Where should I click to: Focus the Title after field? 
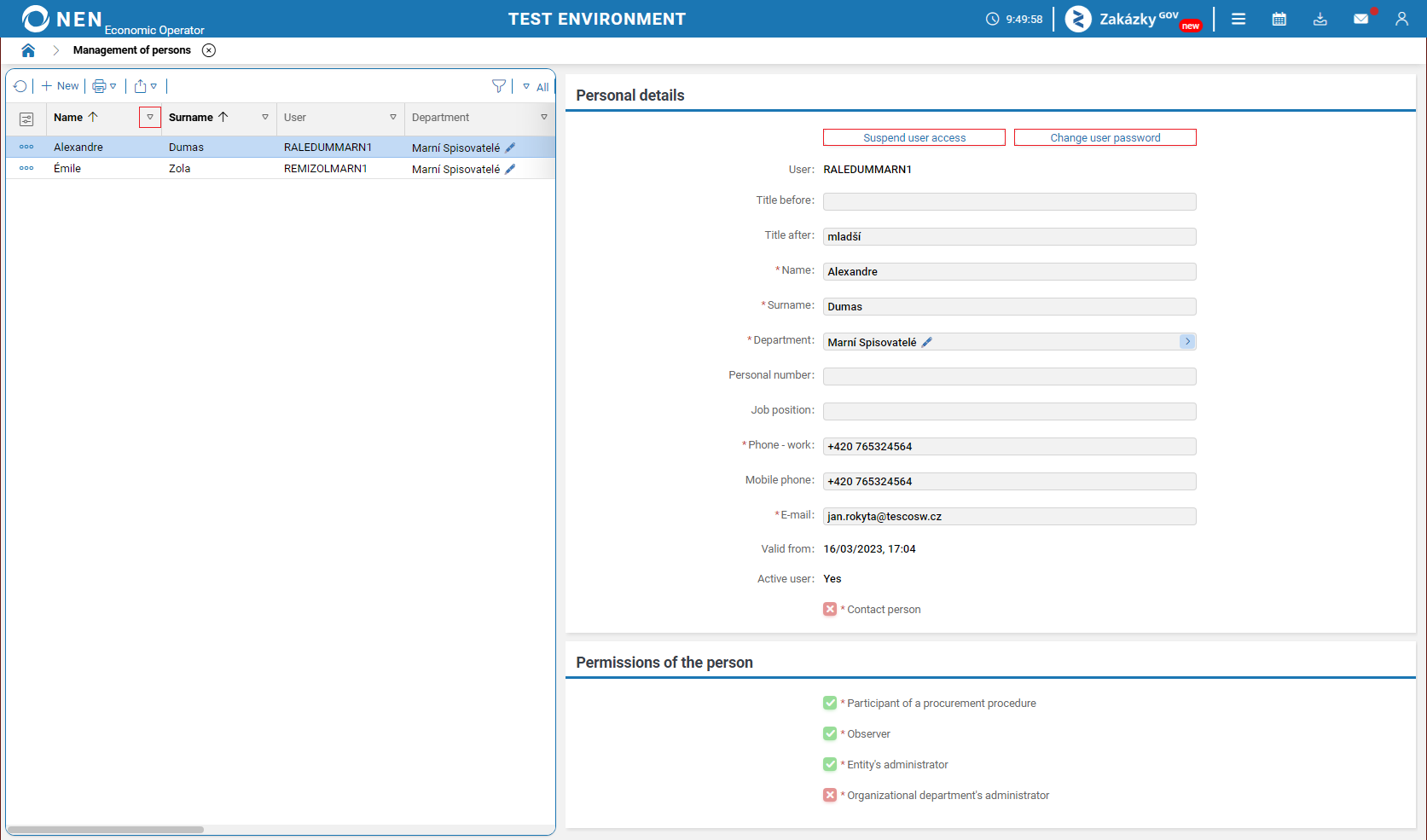1010,236
